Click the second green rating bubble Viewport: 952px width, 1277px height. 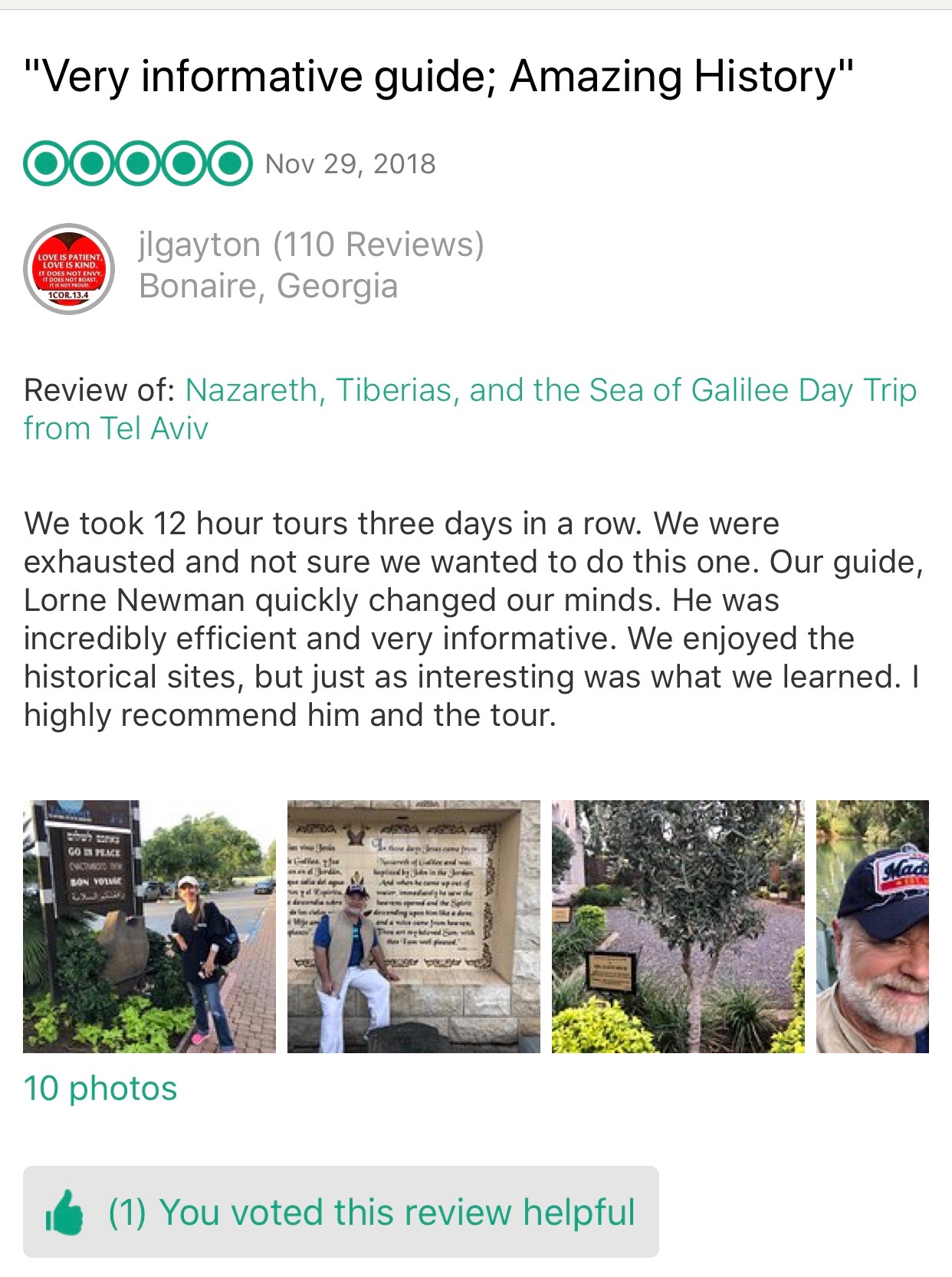(91, 163)
